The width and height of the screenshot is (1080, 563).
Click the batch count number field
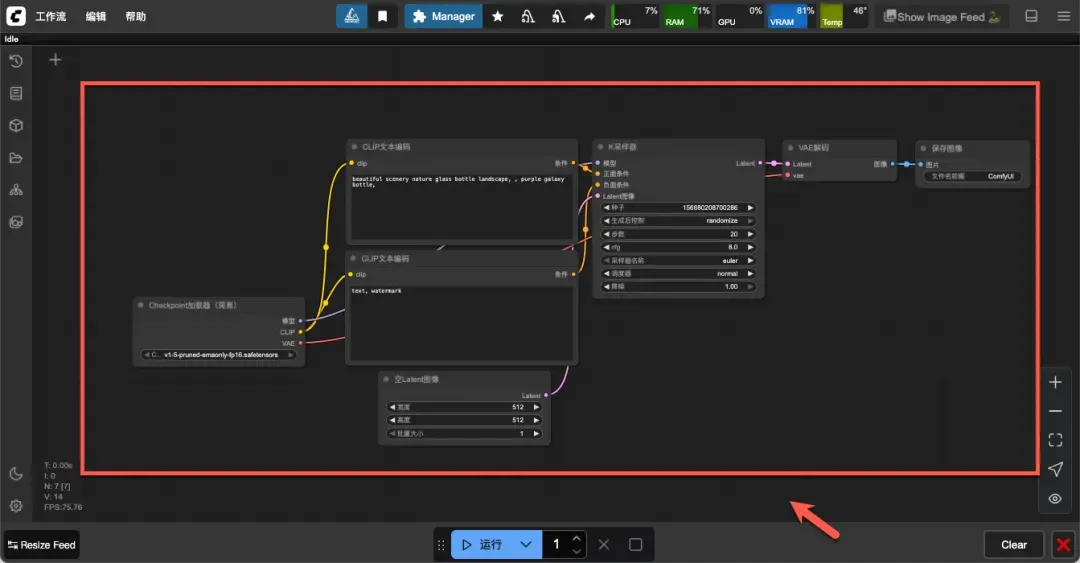tap(557, 544)
